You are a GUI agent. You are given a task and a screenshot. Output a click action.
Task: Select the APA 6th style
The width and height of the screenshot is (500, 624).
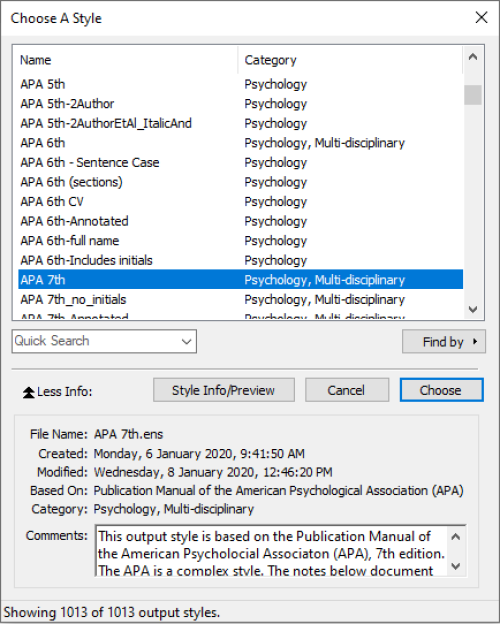coord(240,143)
